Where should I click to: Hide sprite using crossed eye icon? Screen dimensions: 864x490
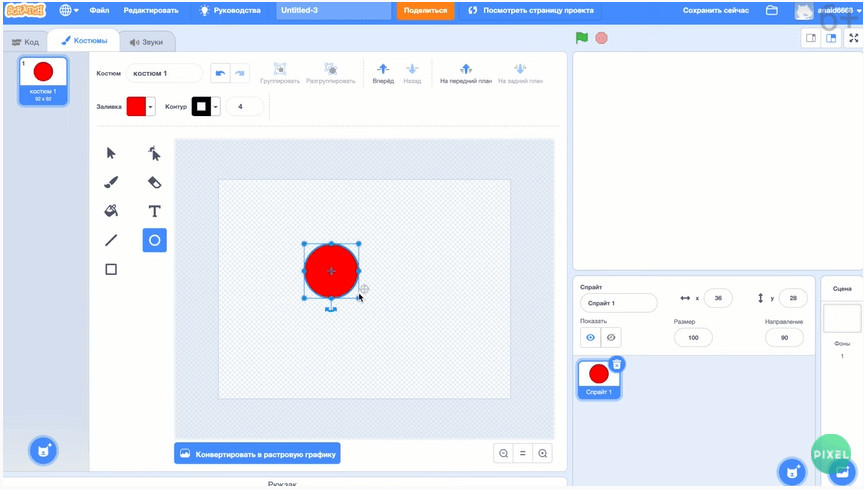pos(611,338)
